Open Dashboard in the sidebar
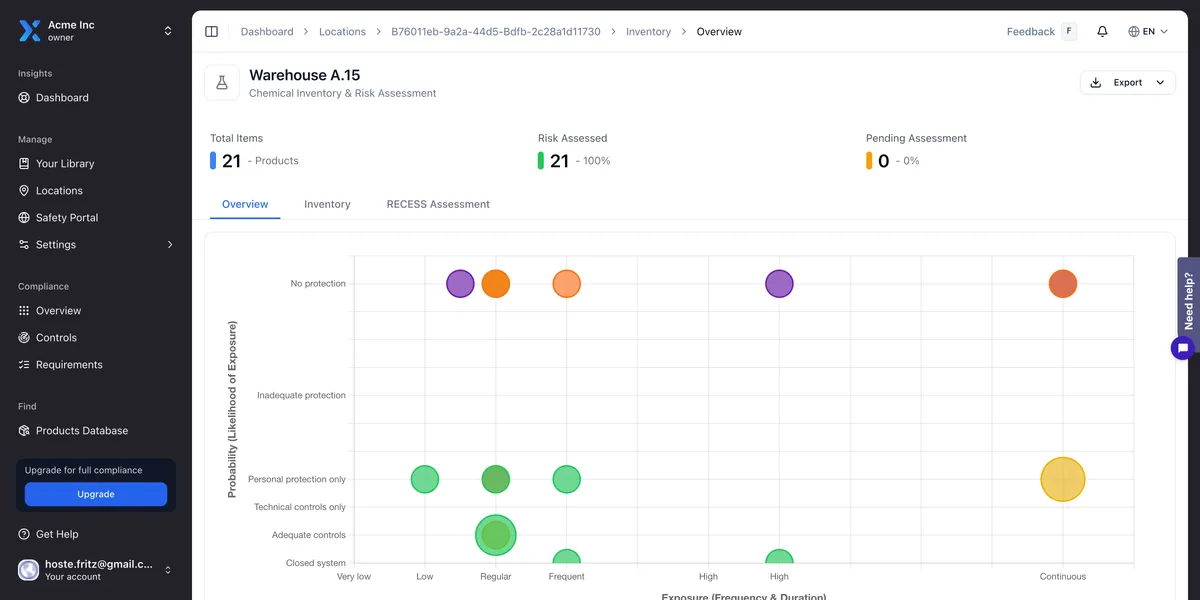The image size is (1200, 600). click(62, 98)
